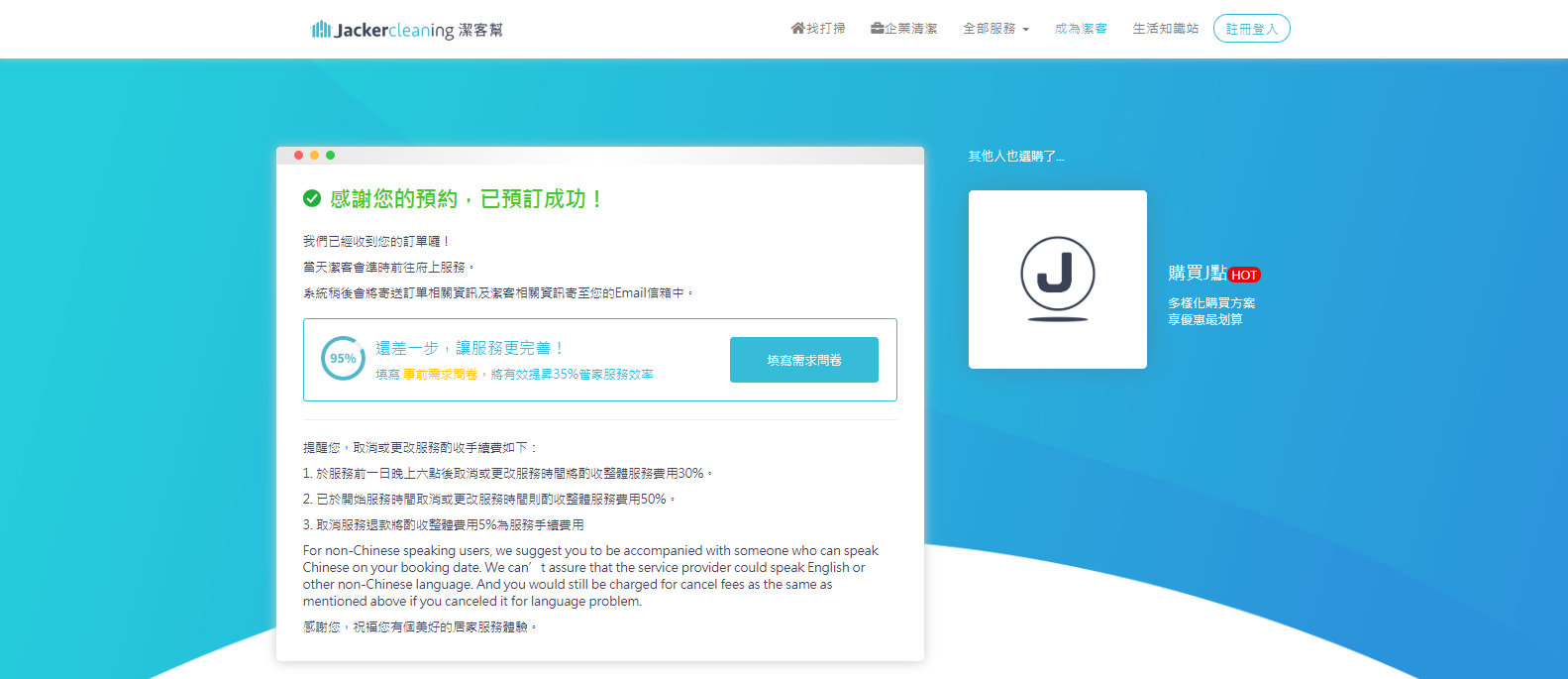
Task: Click the 還差一步，讓服務更完善 heading
Action: coord(469,348)
